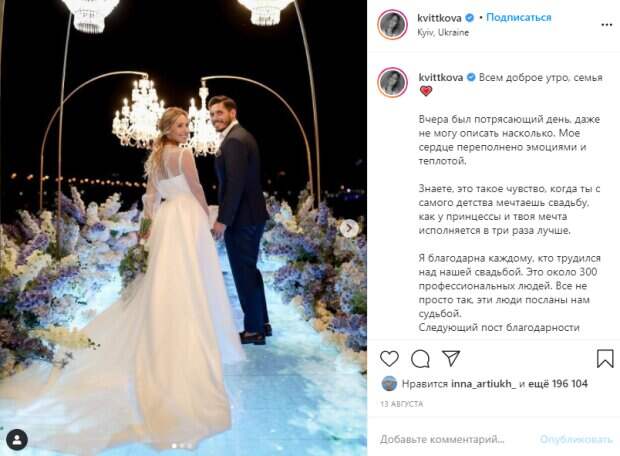620x456 pixels.
Task: Open kvittkova username in caption
Action: tap(441, 77)
